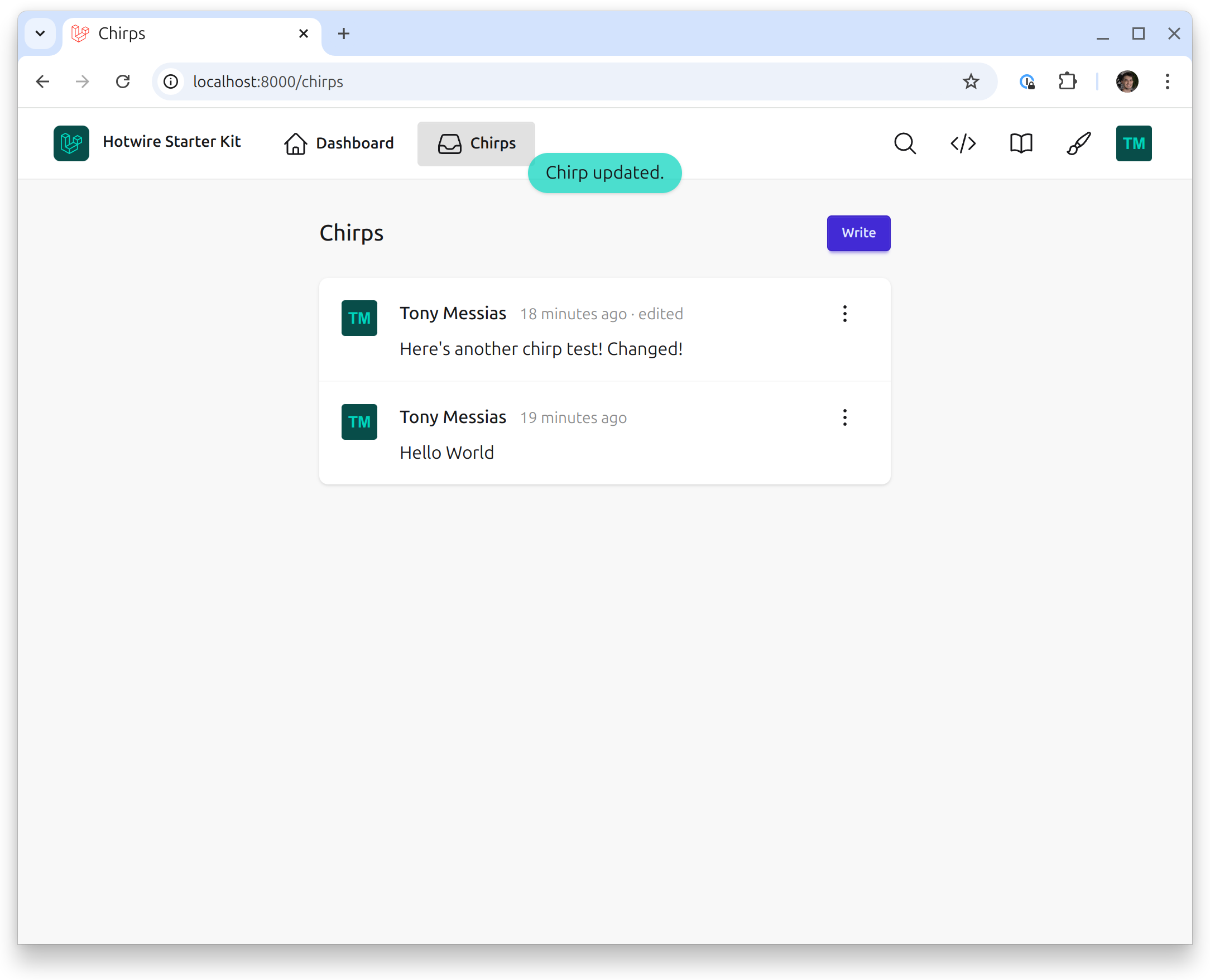Reload the page with the refresh icon

[123, 82]
